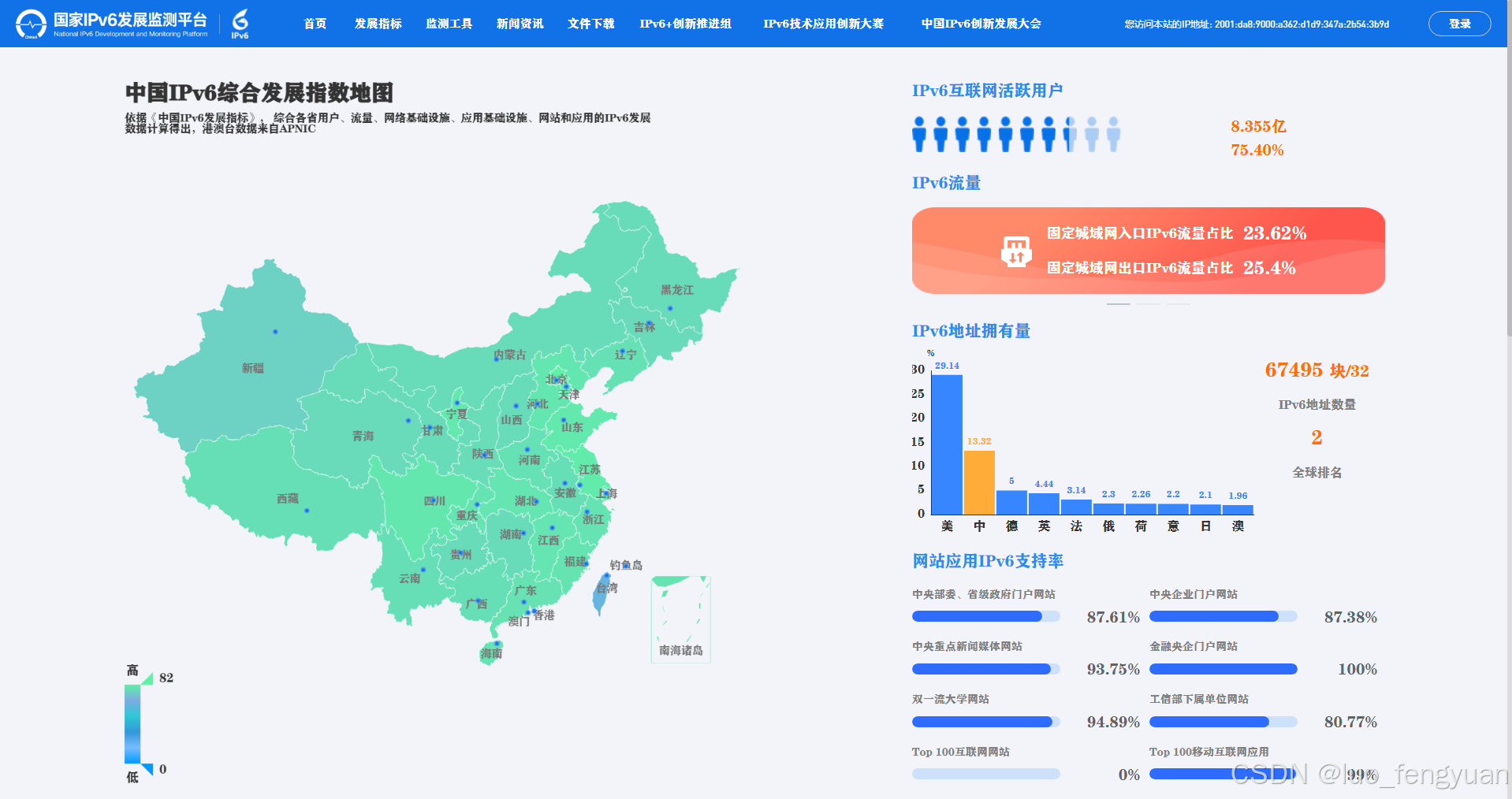Viewport: 1512px width, 799px height.
Task: Click the 德 bar in address chart
Action: [1011, 503]
